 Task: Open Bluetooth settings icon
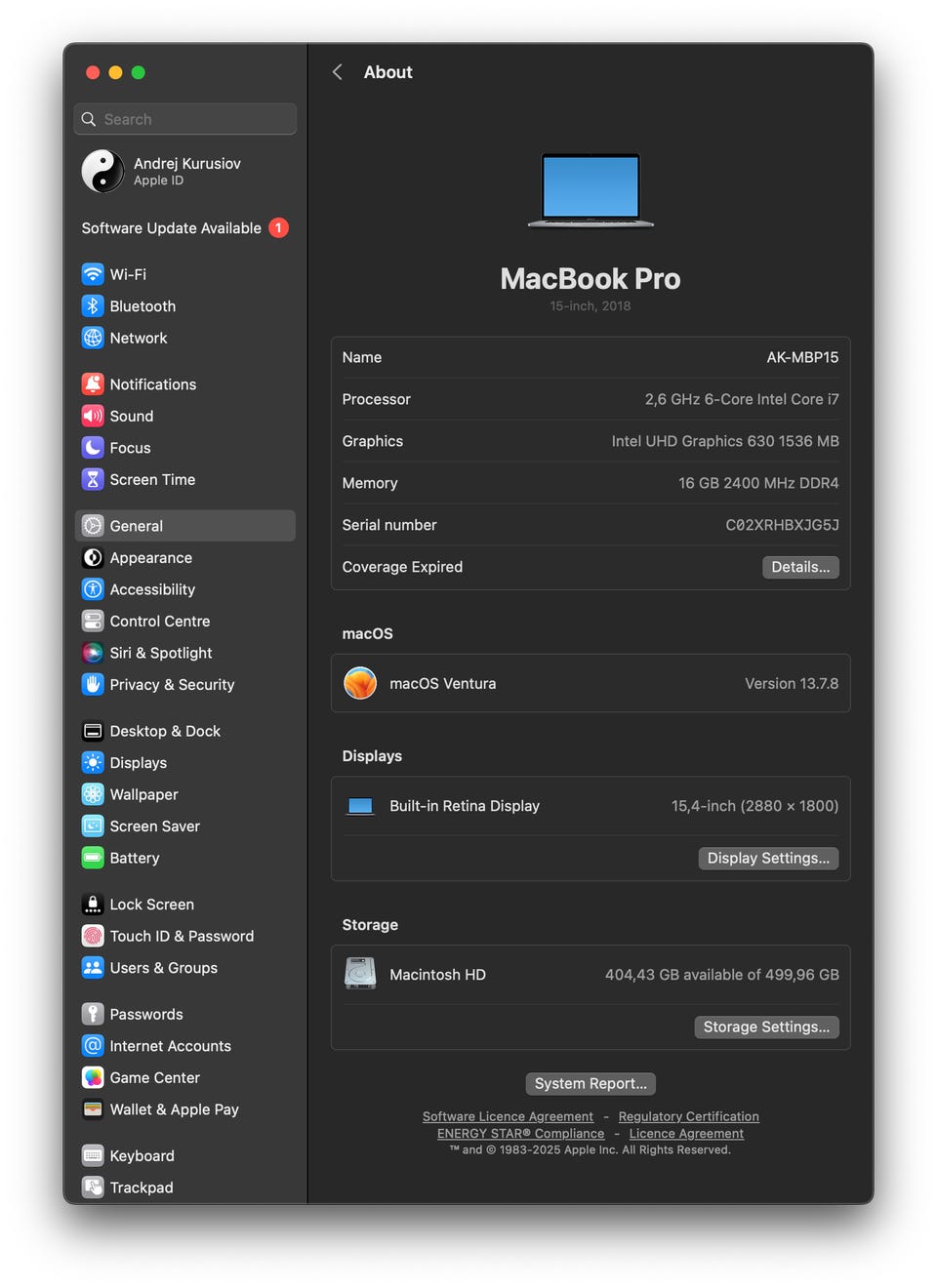[x=93, y=306]
